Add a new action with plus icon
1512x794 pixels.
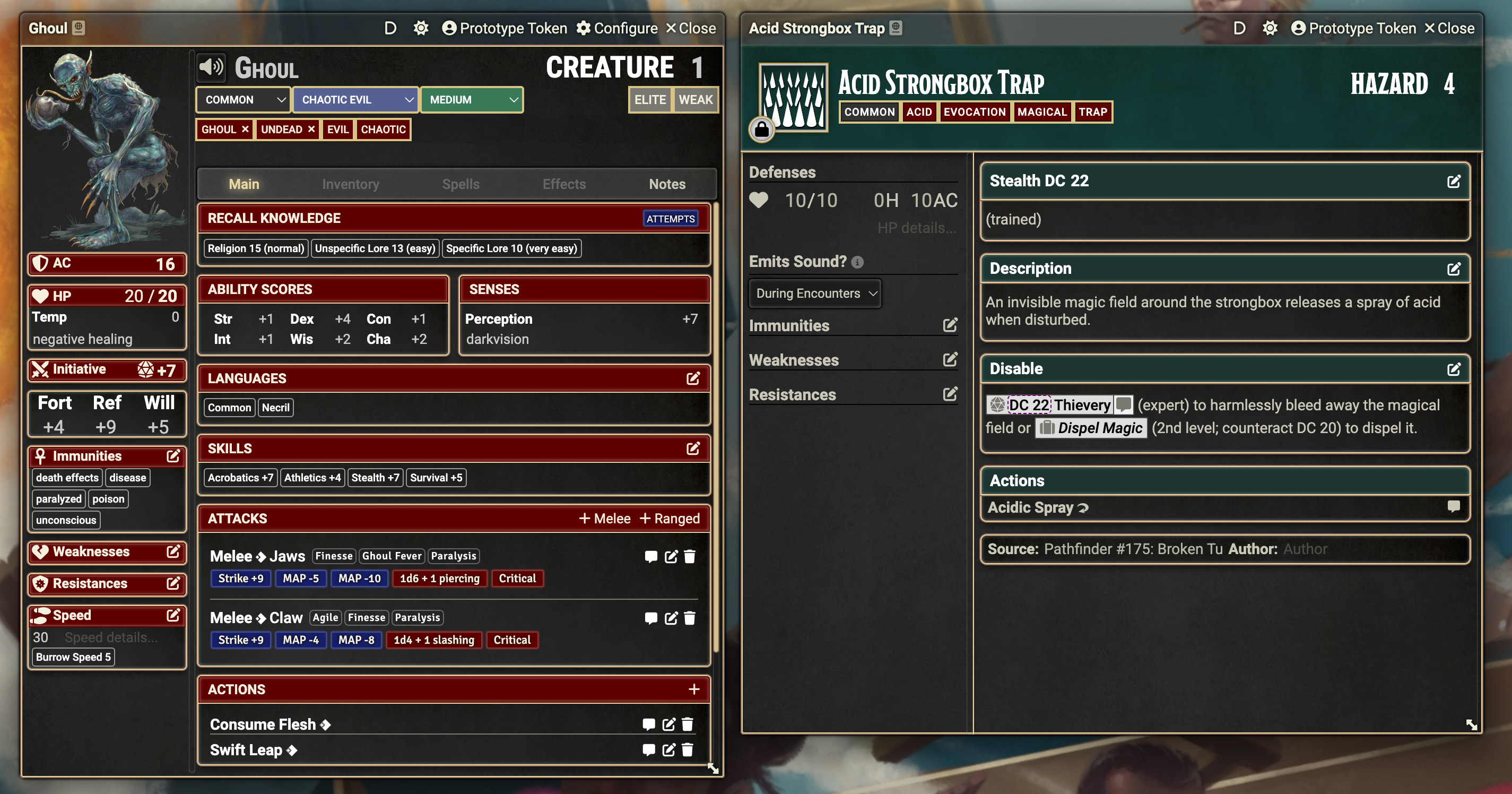[x=694, y=689]
